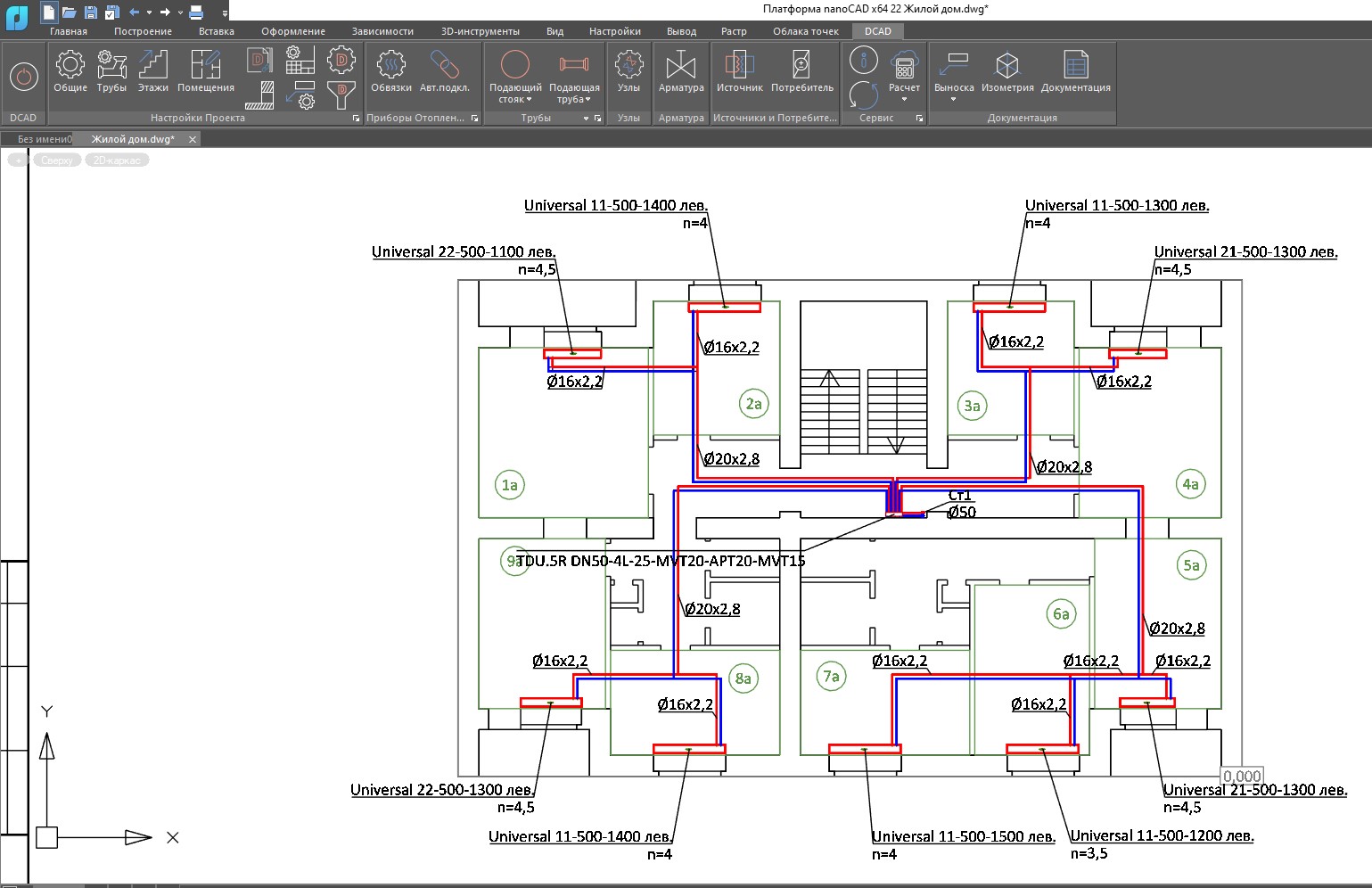Switch to the Построение ribbon tab
Viewport: 1372px width, 888px height.
coord(143,31)
